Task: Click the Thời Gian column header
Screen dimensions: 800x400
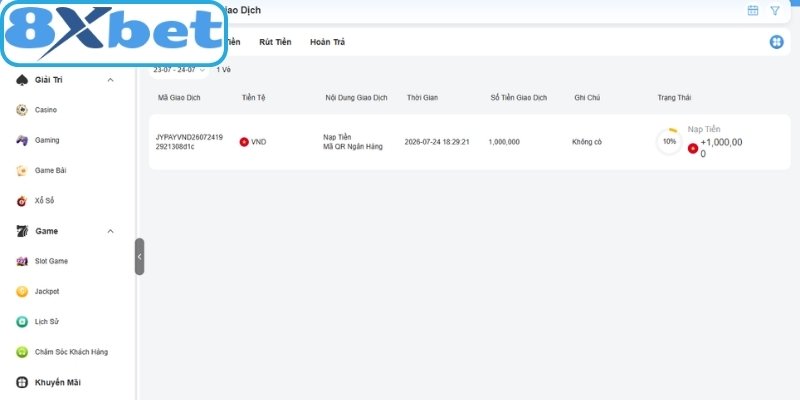Action: [x=422, y=97]
